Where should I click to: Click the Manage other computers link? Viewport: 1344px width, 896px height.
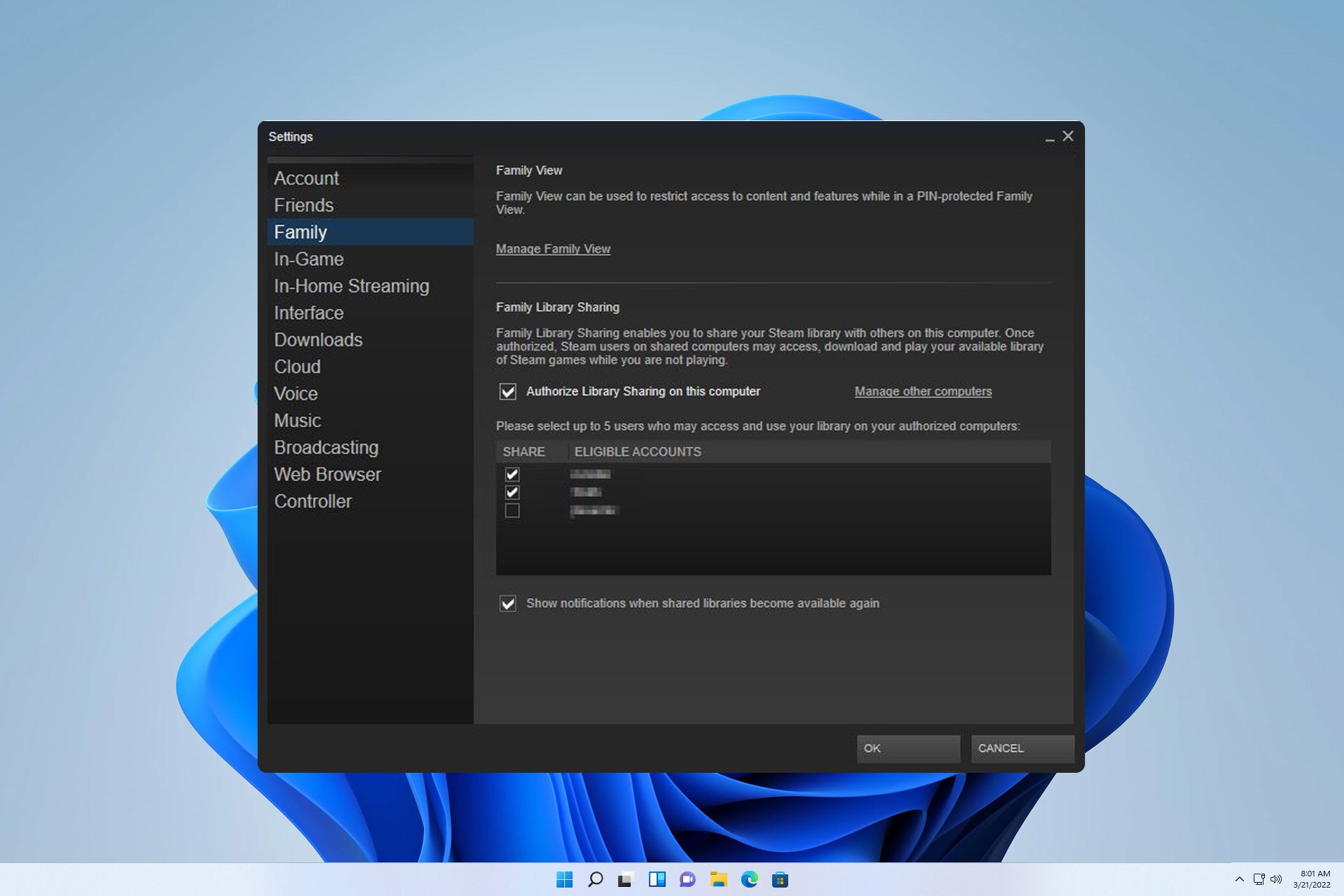923,391
